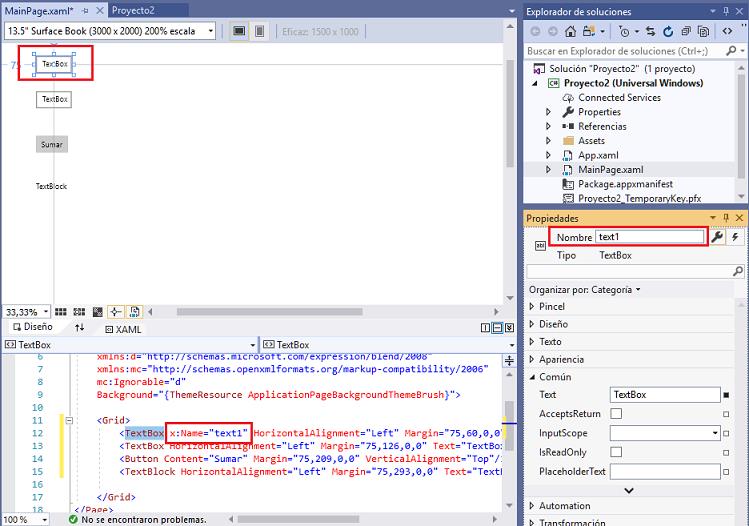Click the solutions and folders view switch icon
Viewport: 749px width, 526px height.
[589, 32]
